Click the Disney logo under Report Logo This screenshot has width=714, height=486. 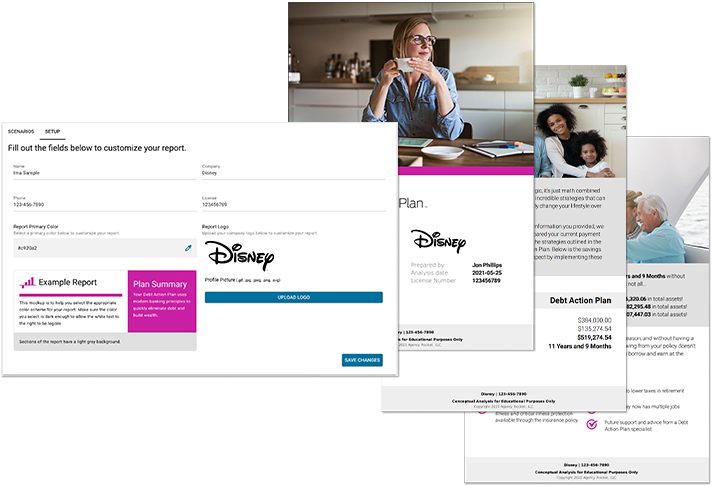point(240,255)
